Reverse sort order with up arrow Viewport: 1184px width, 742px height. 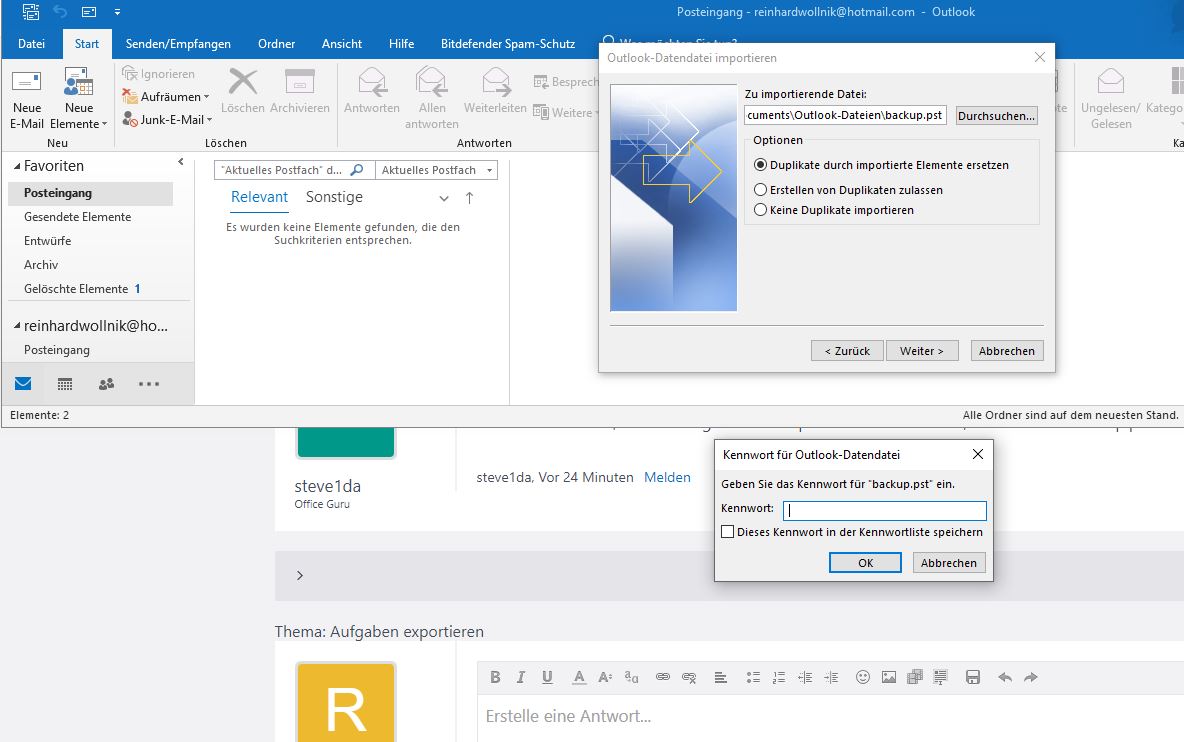click(470, 198)
